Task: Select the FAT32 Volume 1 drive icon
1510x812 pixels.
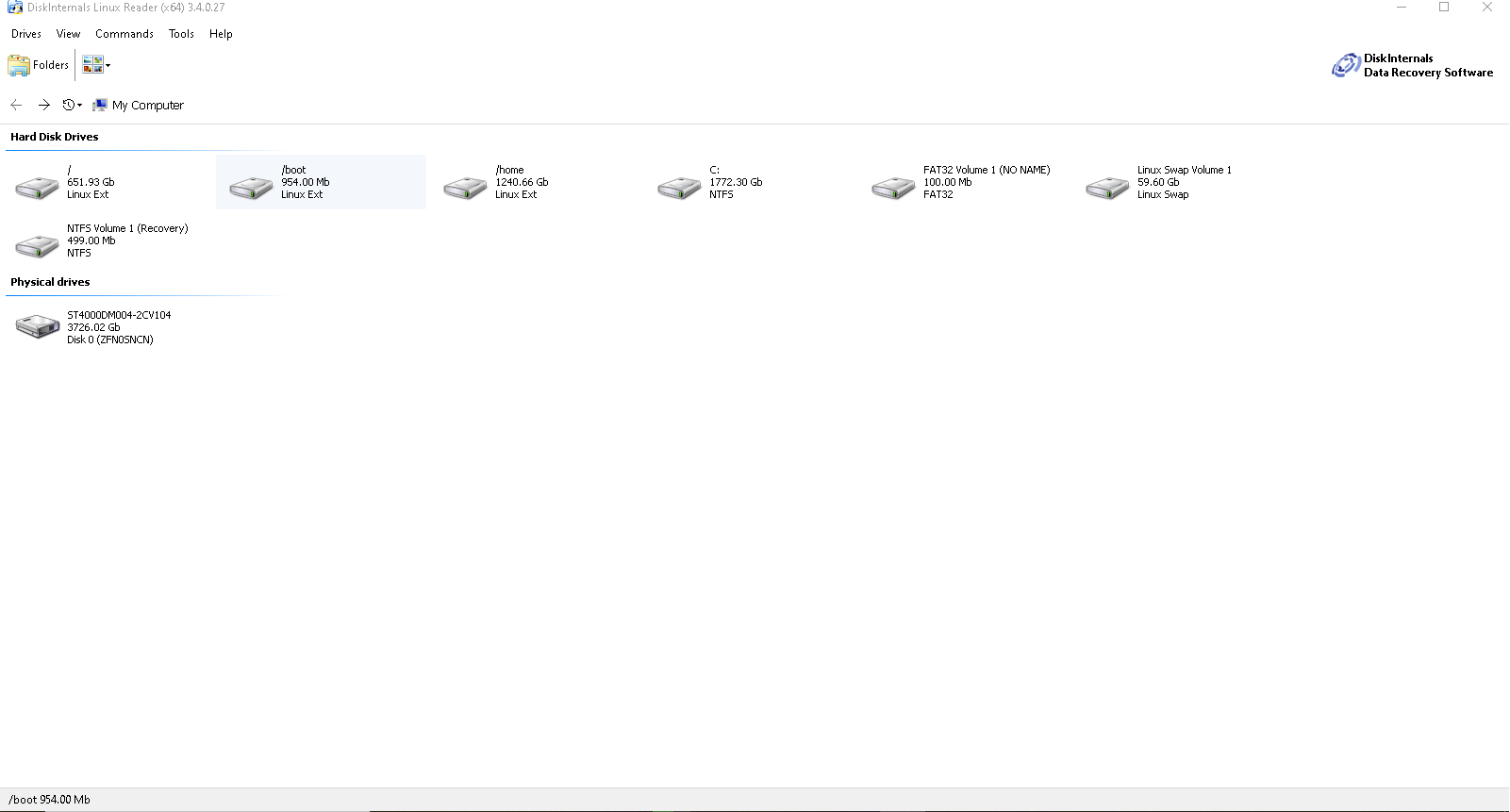Action: pyautogui.click(x=894, y=187)
